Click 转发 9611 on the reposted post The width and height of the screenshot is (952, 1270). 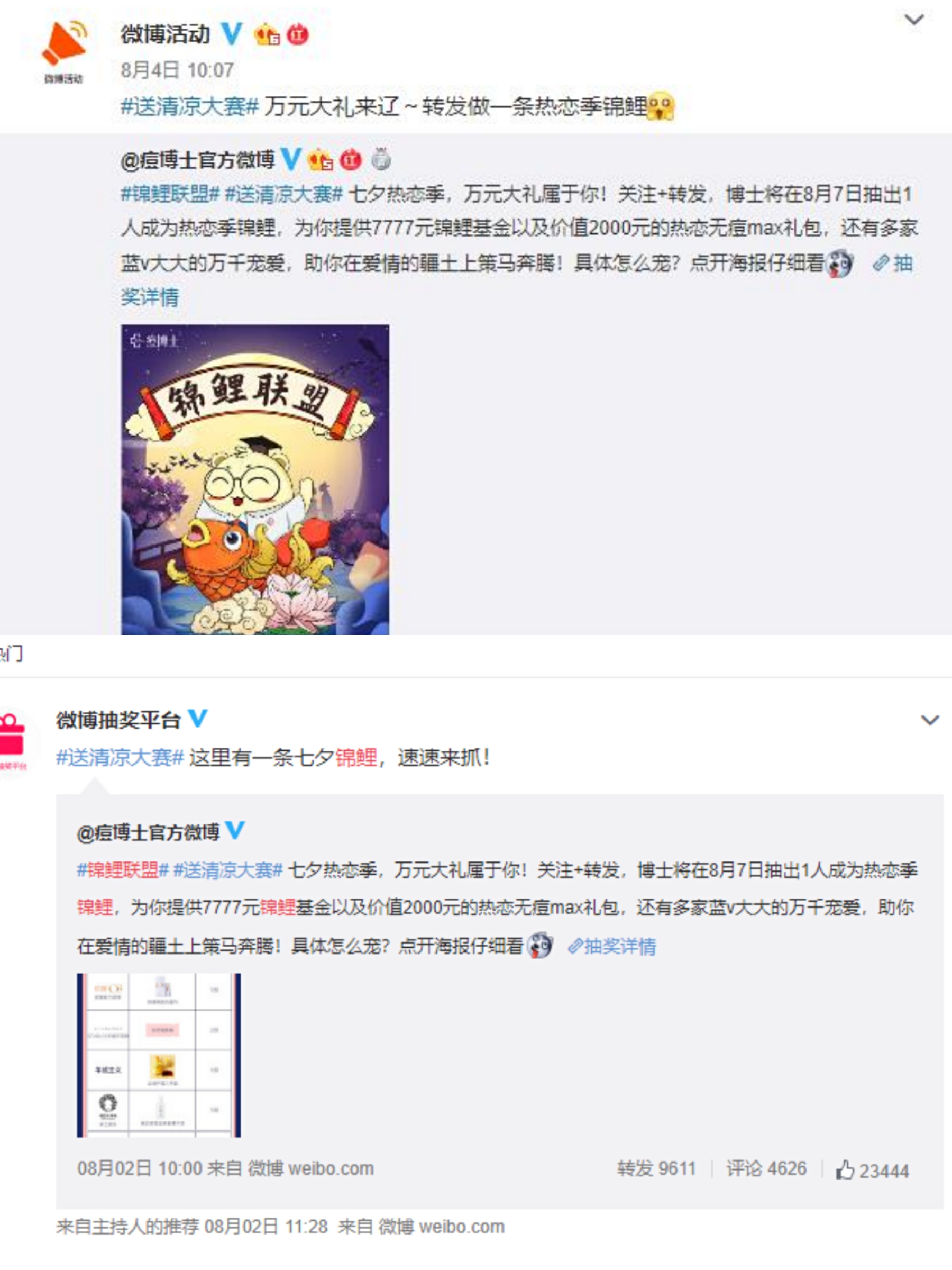click(656, 1169)
